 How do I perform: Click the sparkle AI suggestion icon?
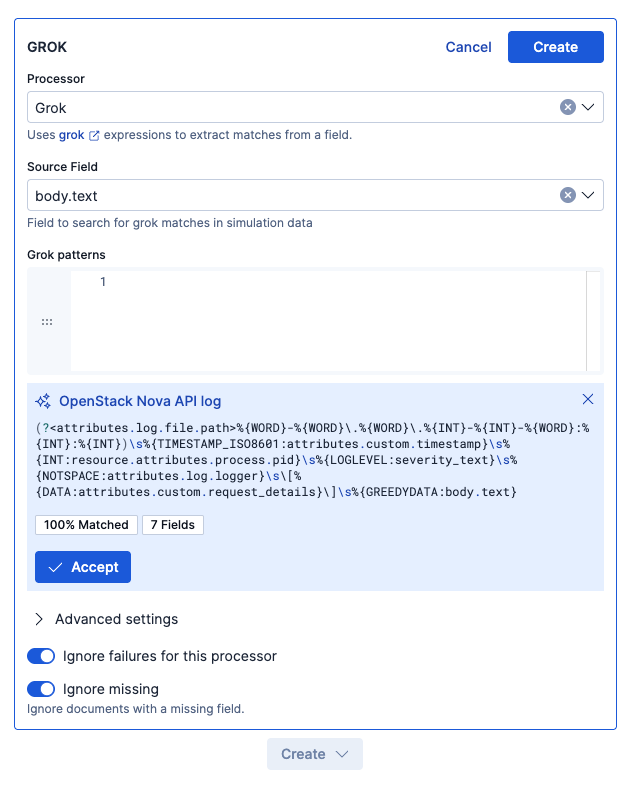[43, 401]
